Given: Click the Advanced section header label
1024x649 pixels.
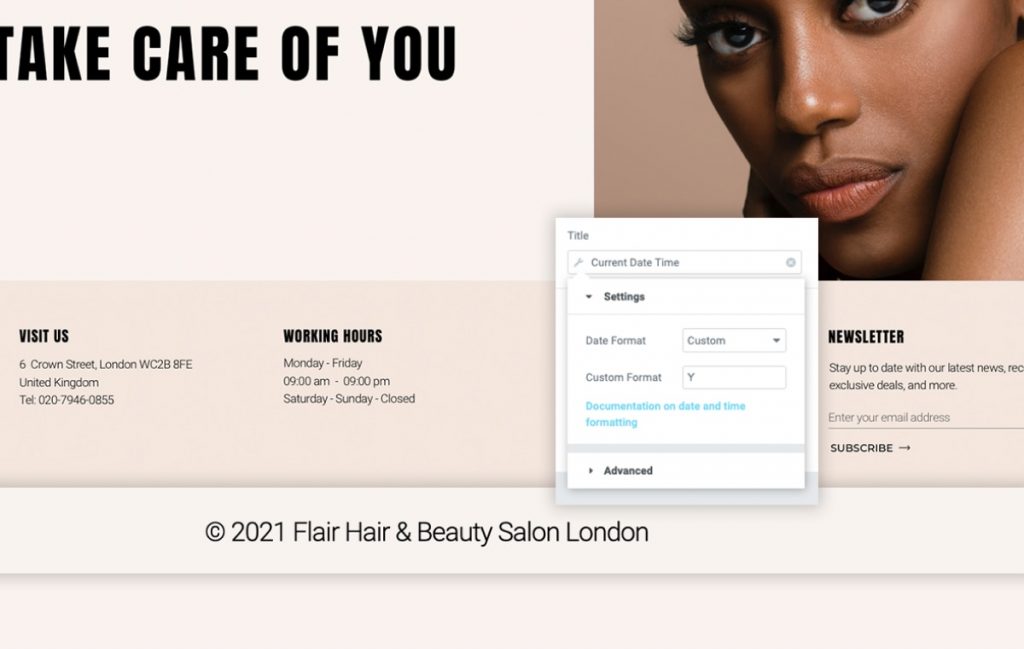Looking at the screenshot, I should tap(628, 471).
